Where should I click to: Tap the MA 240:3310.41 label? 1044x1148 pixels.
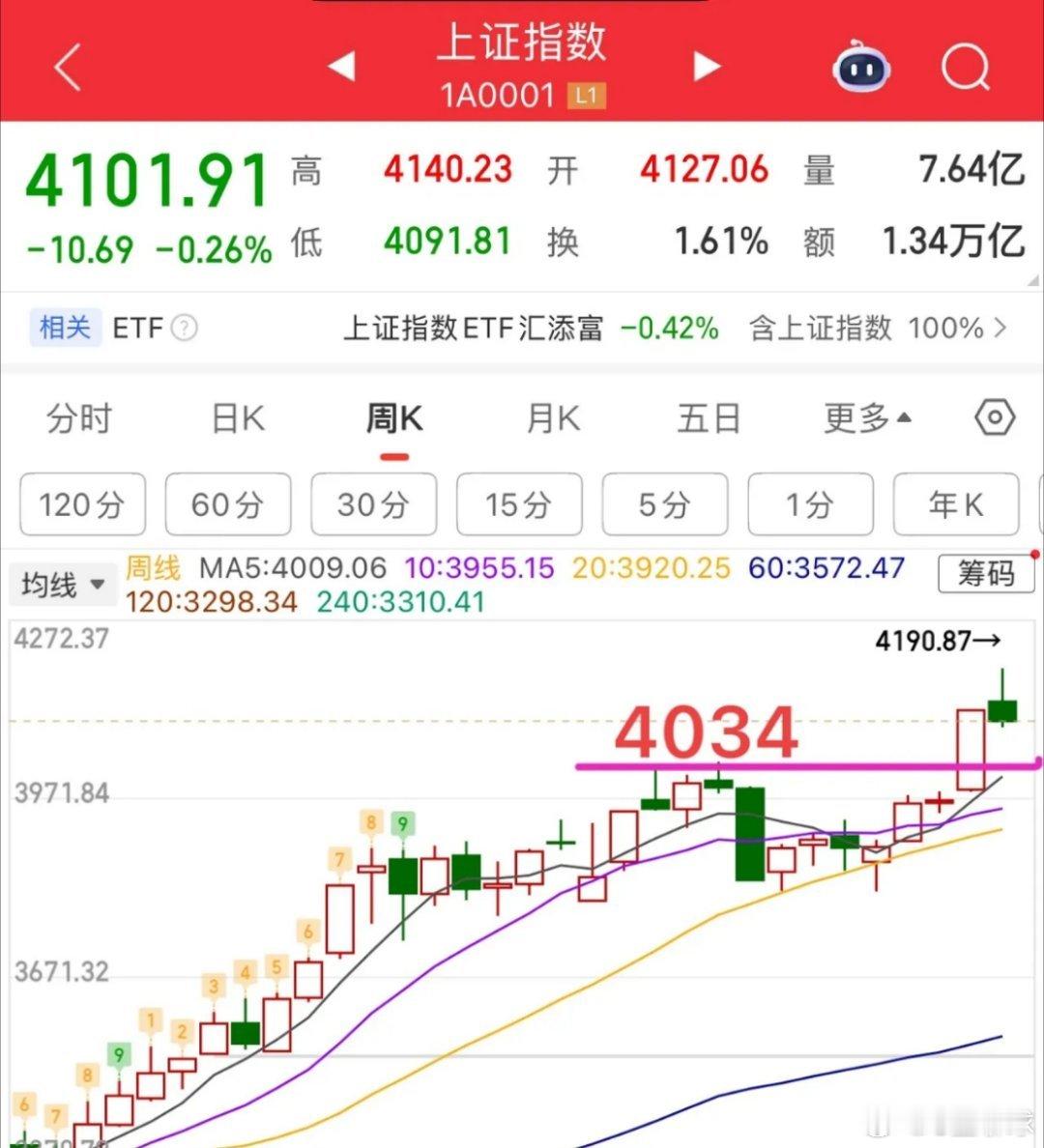point(401,603)
